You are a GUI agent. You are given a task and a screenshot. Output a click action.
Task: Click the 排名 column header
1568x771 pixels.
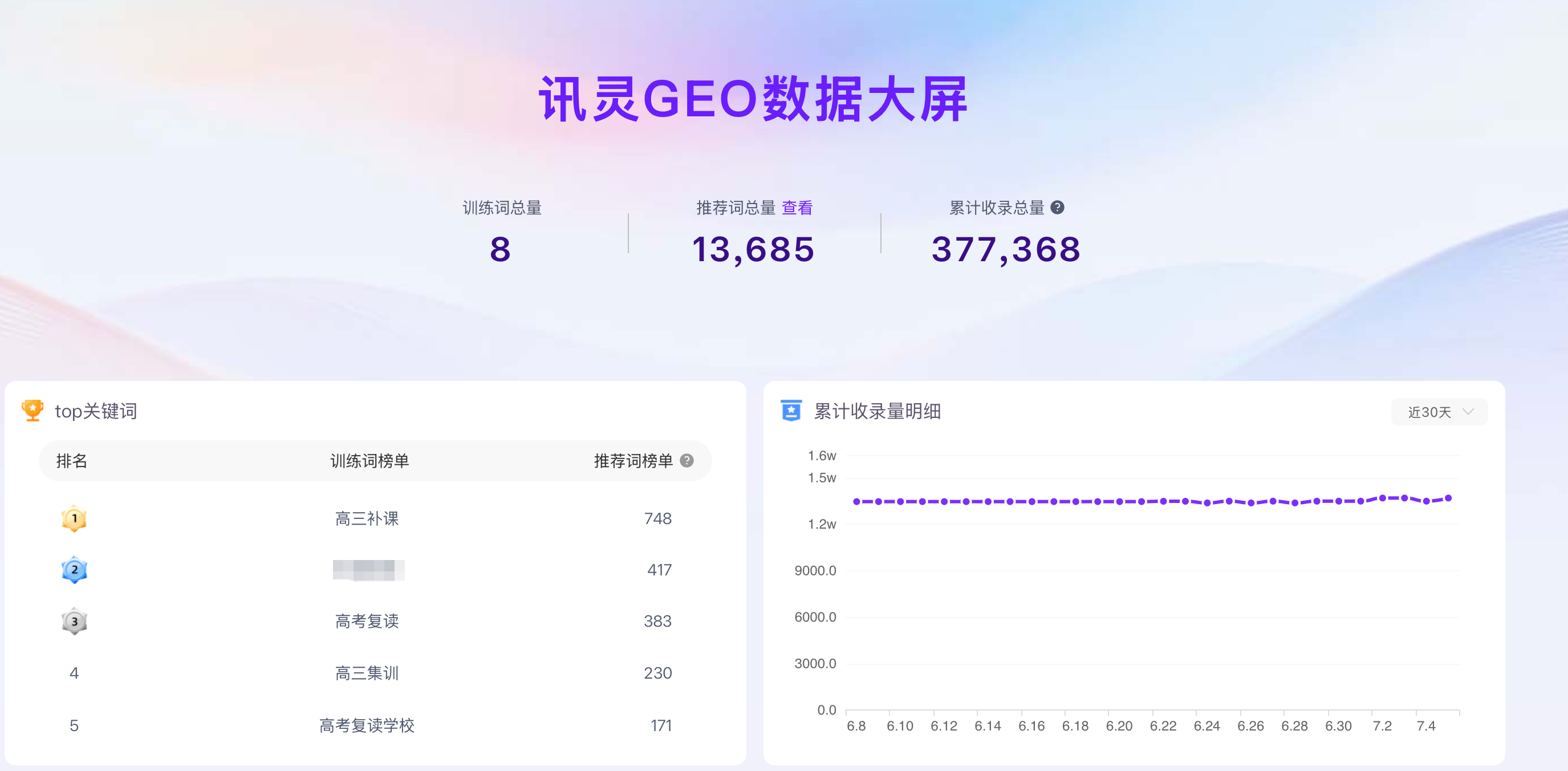coord(72,461)
